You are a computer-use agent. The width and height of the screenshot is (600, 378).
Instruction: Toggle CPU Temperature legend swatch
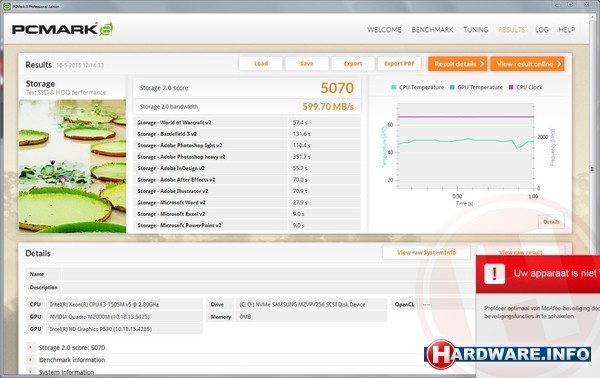click(394, 87)
